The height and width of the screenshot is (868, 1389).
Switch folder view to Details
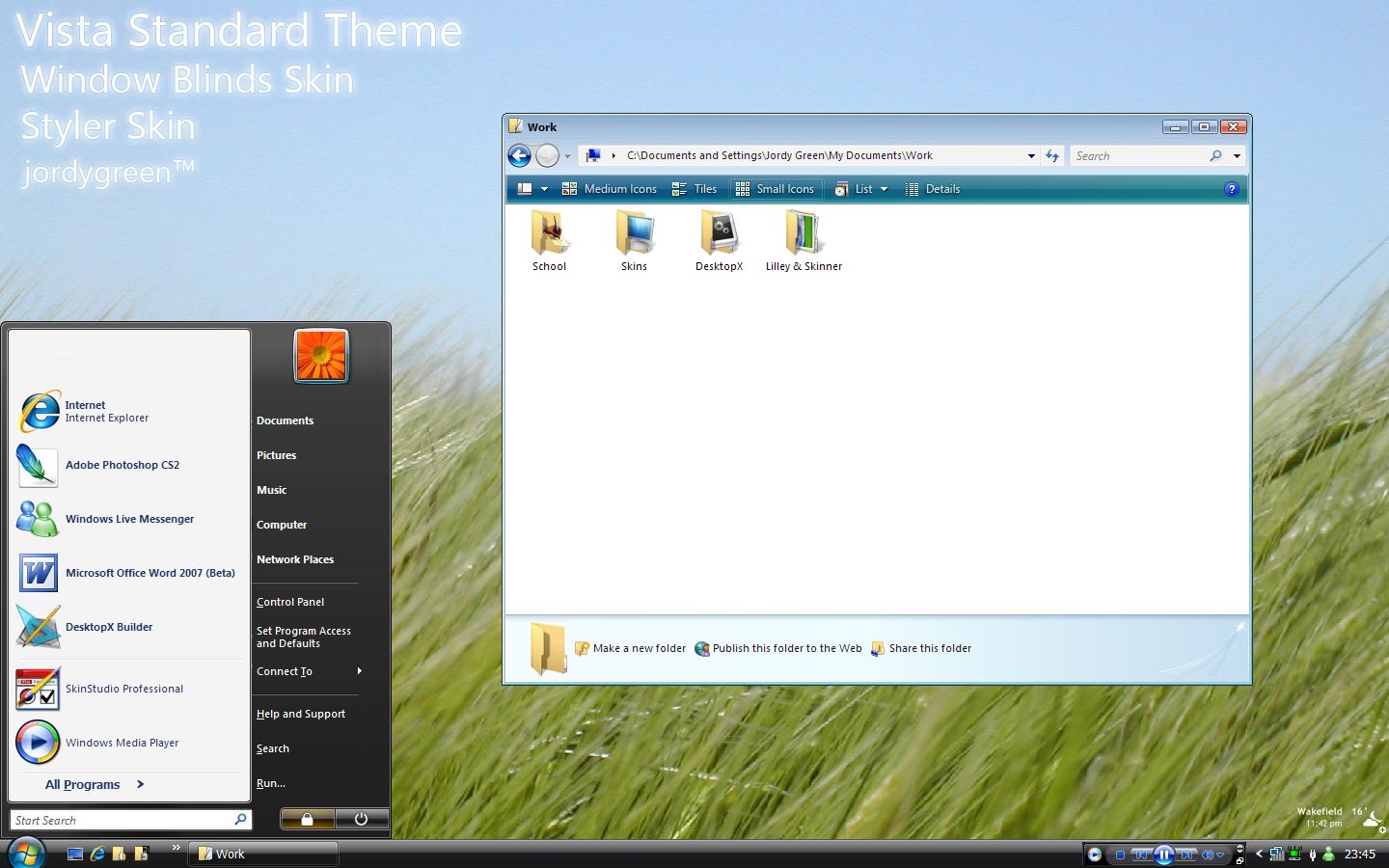[933, 189]
